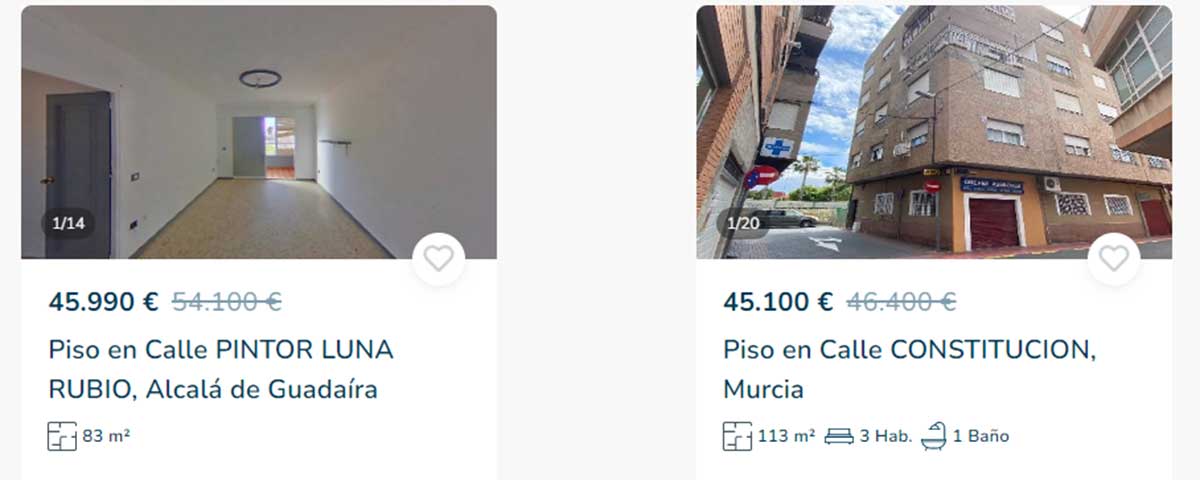Open Piso en Calle CONSTITUCION, Murcia link
The width and height of the screenshot is (1200, 480).
[910, 369]
